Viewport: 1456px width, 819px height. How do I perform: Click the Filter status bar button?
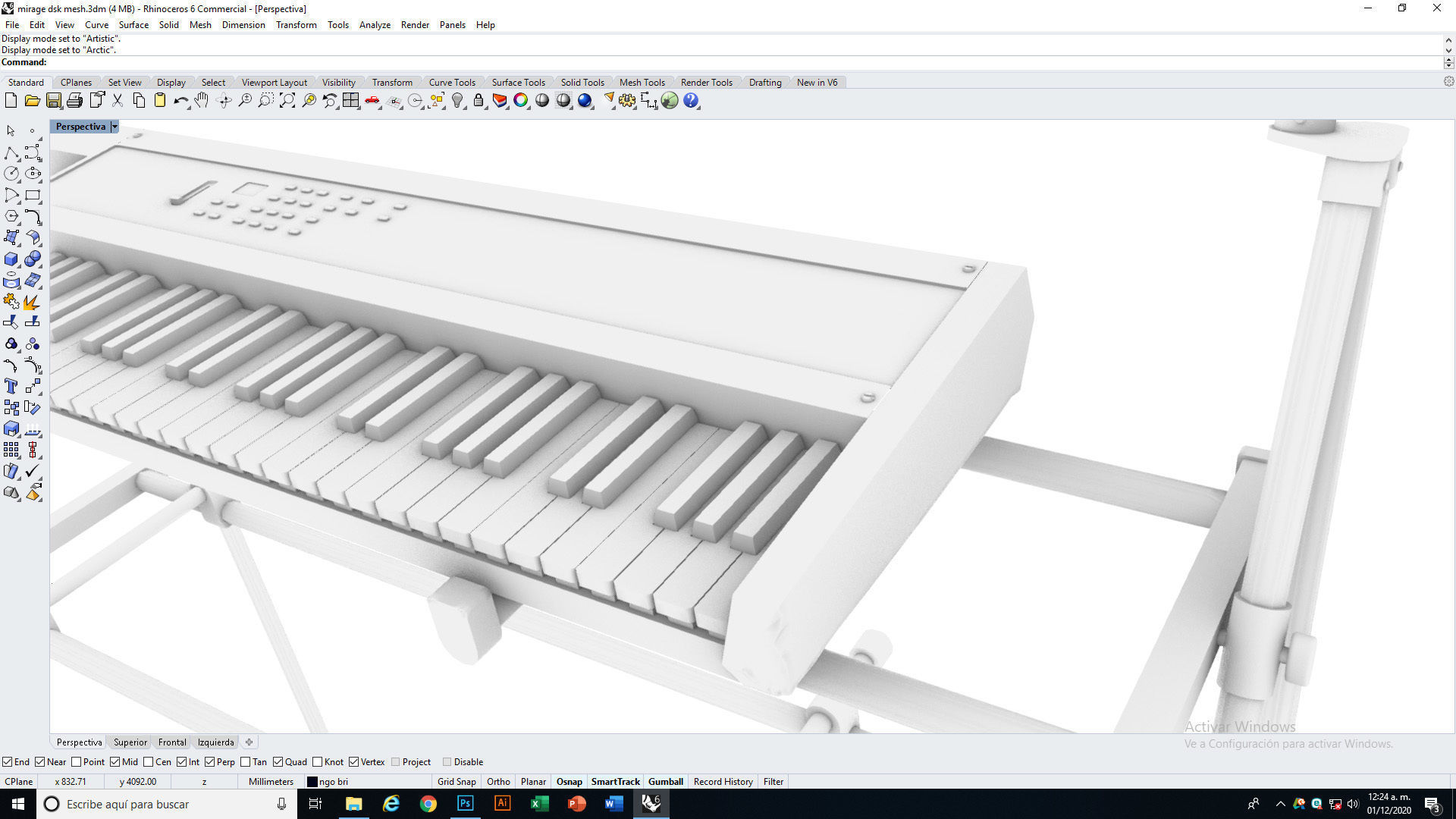point(773,782)
